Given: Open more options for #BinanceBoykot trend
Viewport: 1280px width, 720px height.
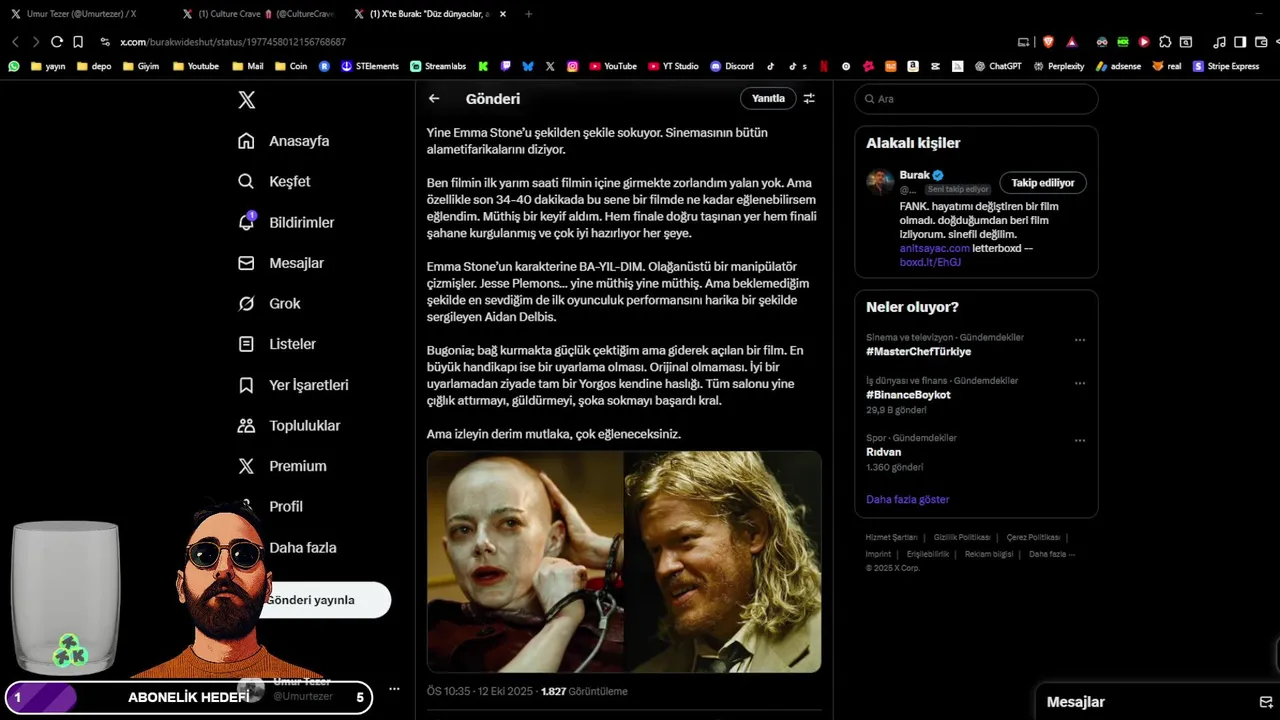Looking at the screenshot, I should (x=1080, y=383).
